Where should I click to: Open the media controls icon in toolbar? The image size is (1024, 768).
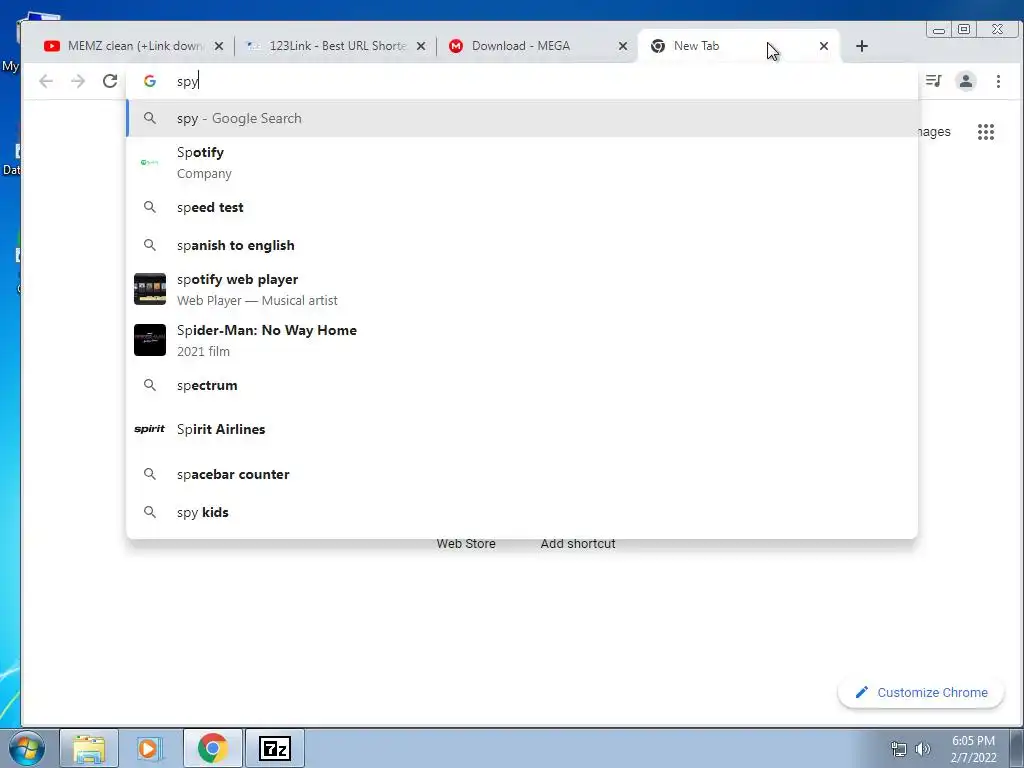[934, 81]
